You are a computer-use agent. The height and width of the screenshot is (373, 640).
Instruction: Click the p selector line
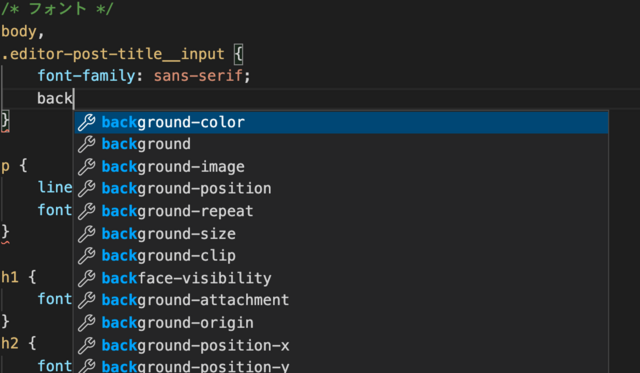14,166
